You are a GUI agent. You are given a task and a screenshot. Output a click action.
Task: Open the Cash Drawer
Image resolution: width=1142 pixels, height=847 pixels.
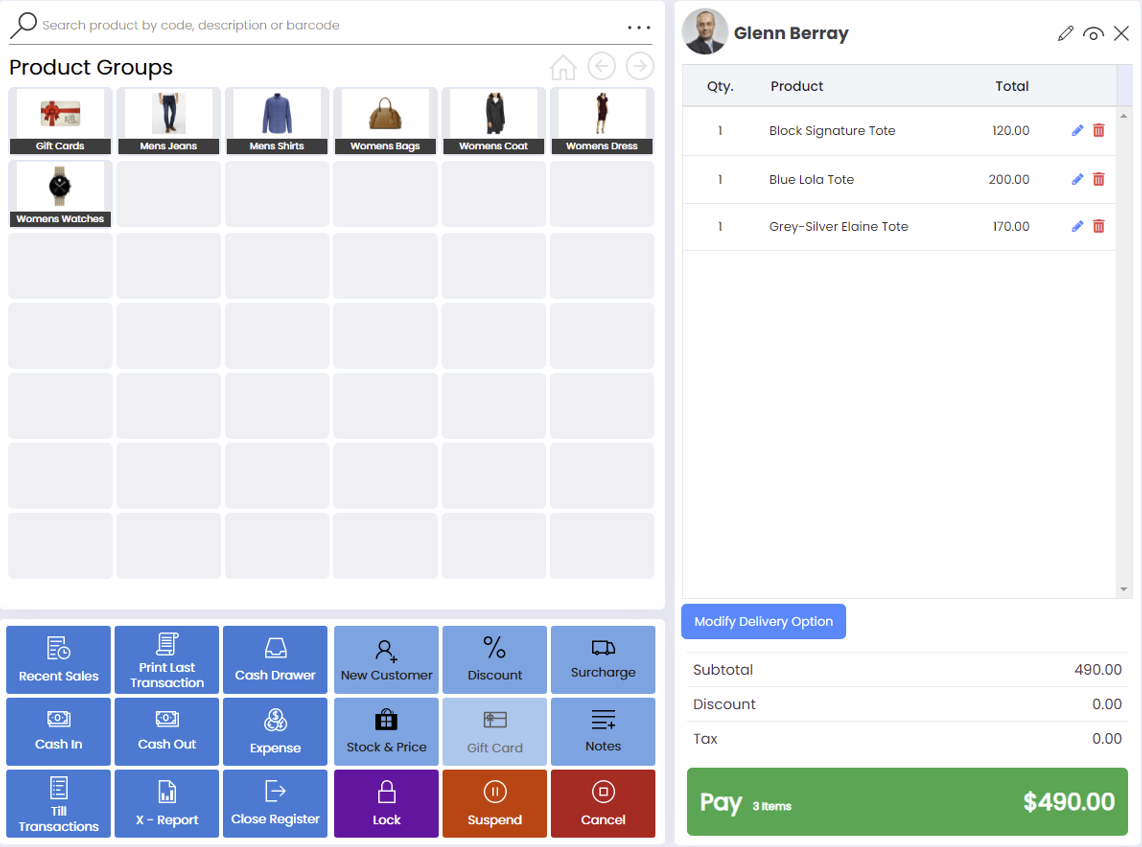click(x=275, y=660)
